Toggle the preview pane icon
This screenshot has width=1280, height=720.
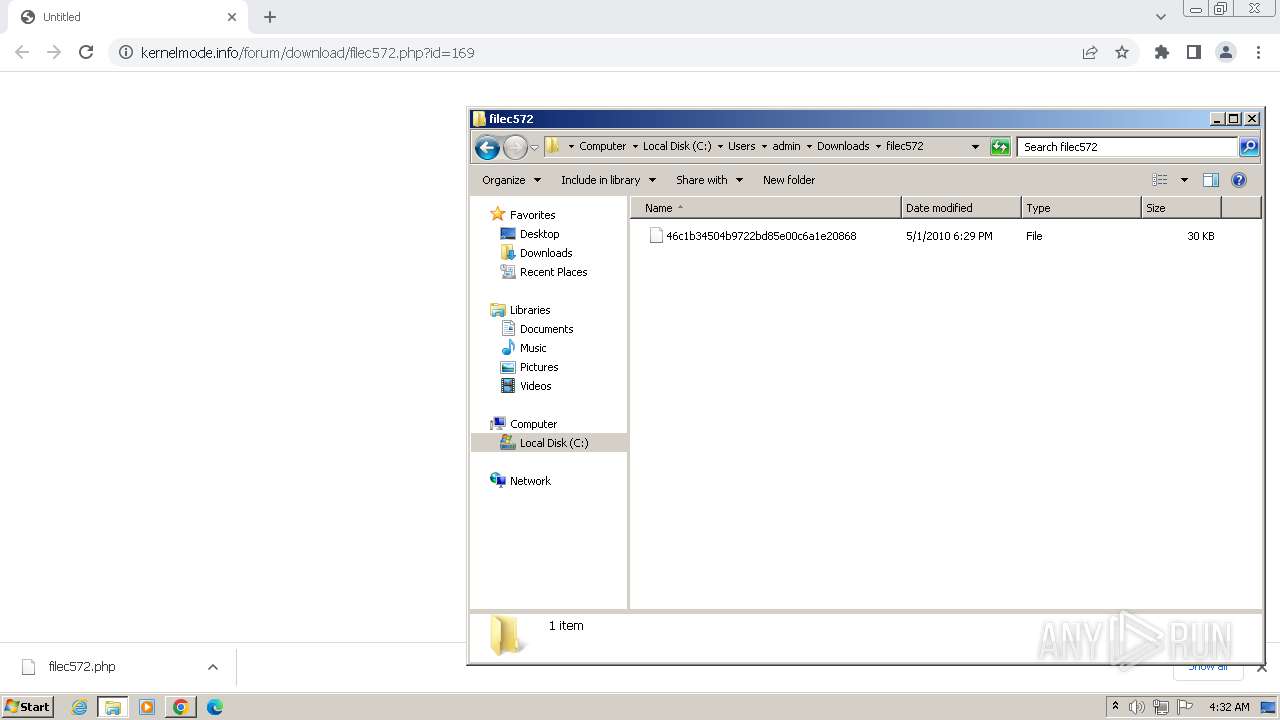click(x=1211, y=180)
